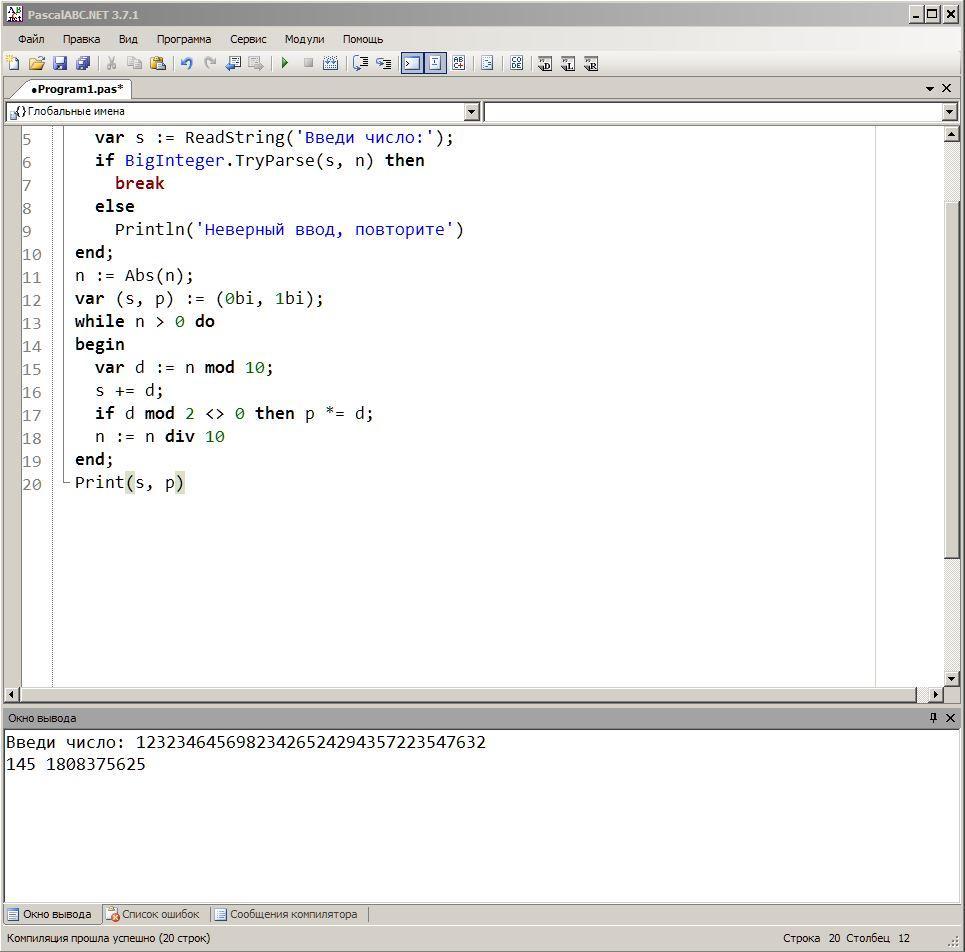
Task: Redo the edit
Action: coord(210,63)
